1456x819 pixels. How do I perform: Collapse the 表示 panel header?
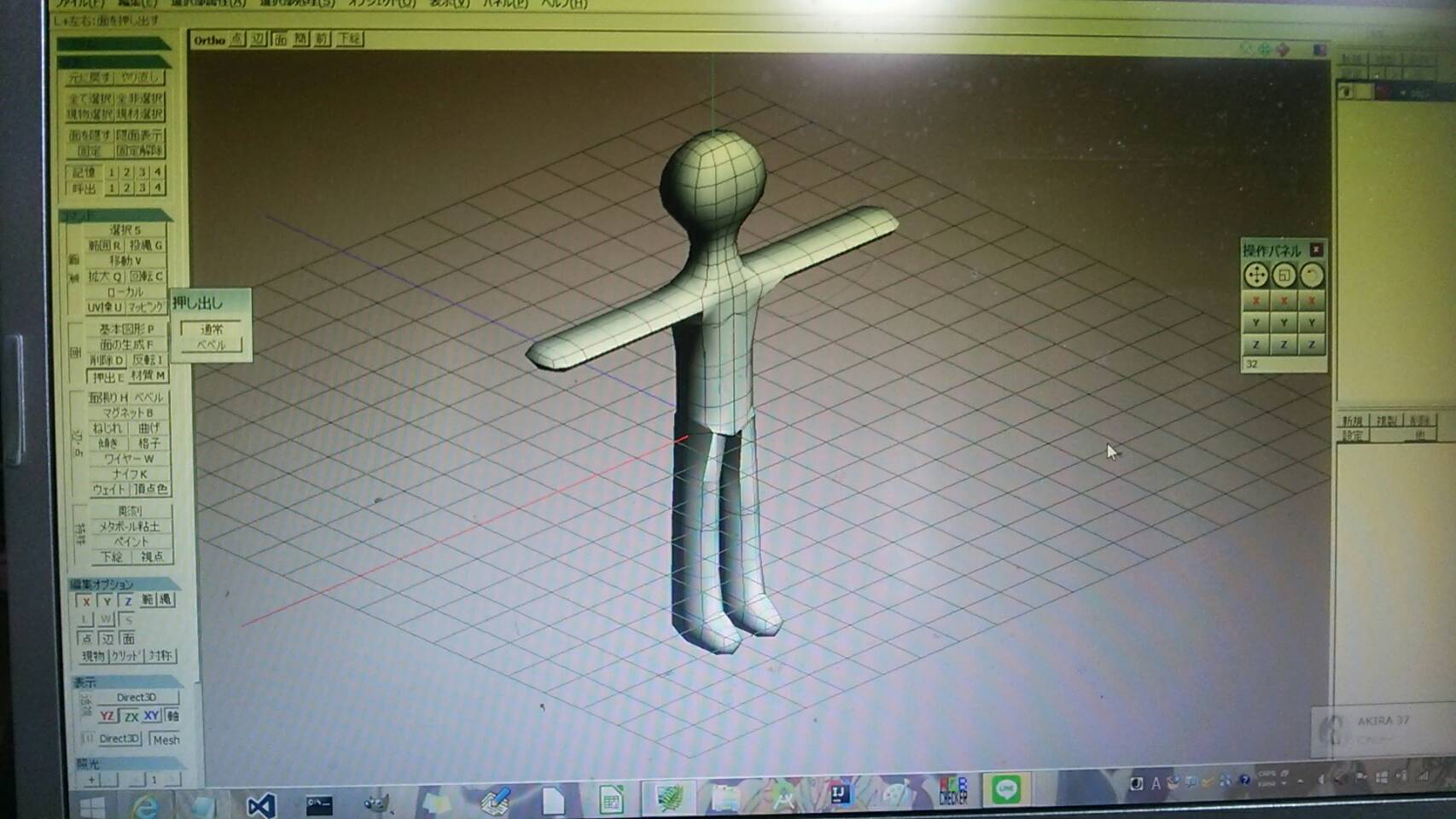click(x=126, y=682)
